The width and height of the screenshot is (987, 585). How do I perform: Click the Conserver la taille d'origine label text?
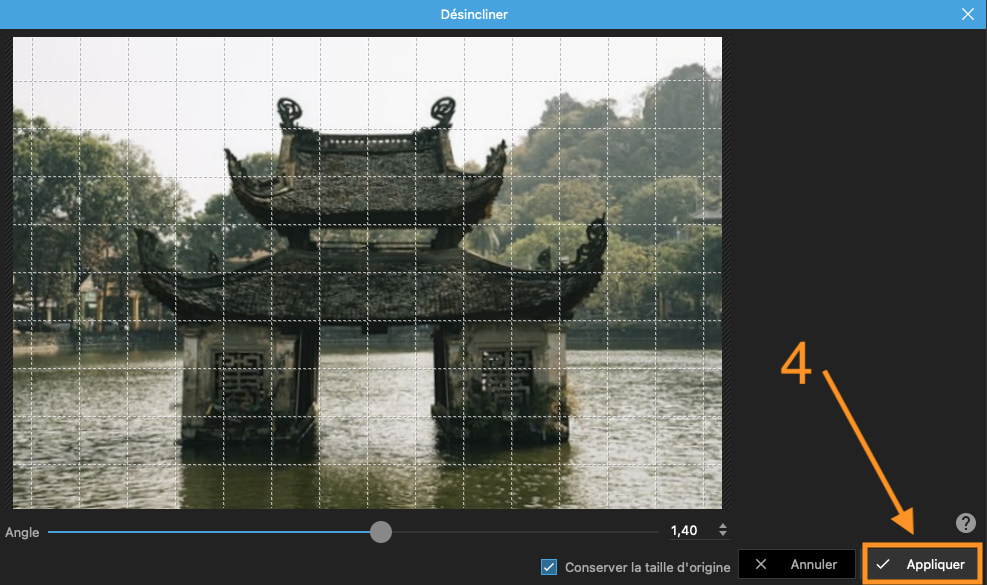coord(647,567)
